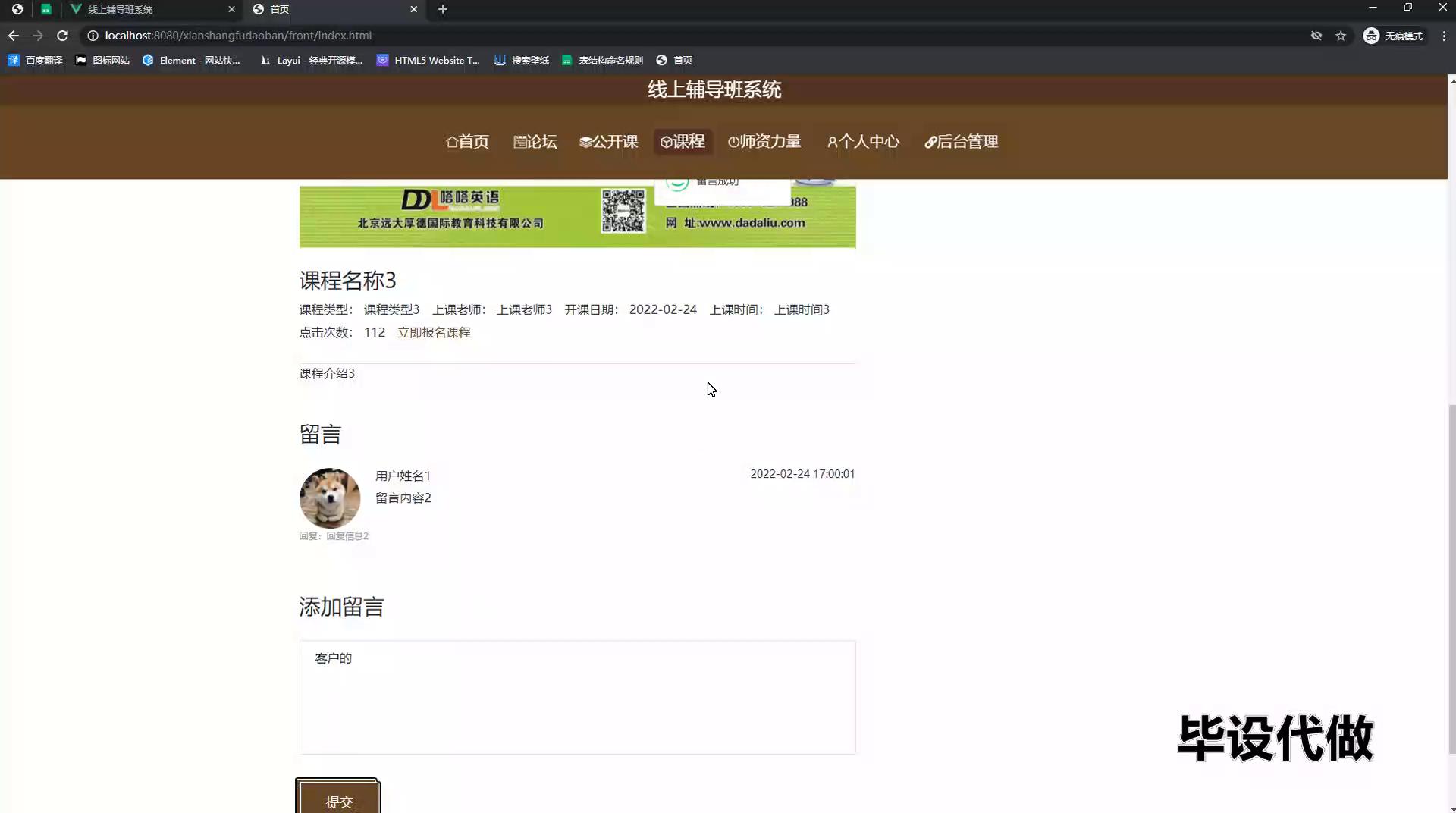The image size is (1456, 813).
Task: Open 公开课 from the navigation
Action: (608, 142)
